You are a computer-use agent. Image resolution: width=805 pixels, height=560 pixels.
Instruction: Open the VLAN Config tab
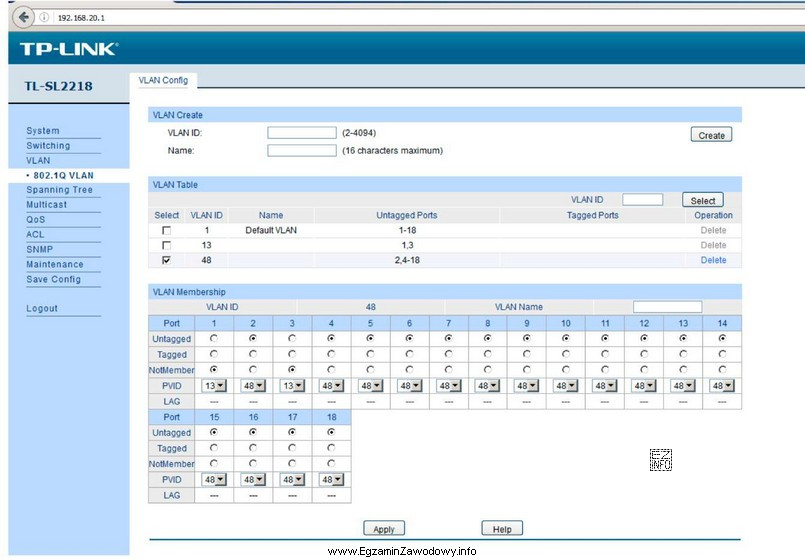[x=163, y=80]
